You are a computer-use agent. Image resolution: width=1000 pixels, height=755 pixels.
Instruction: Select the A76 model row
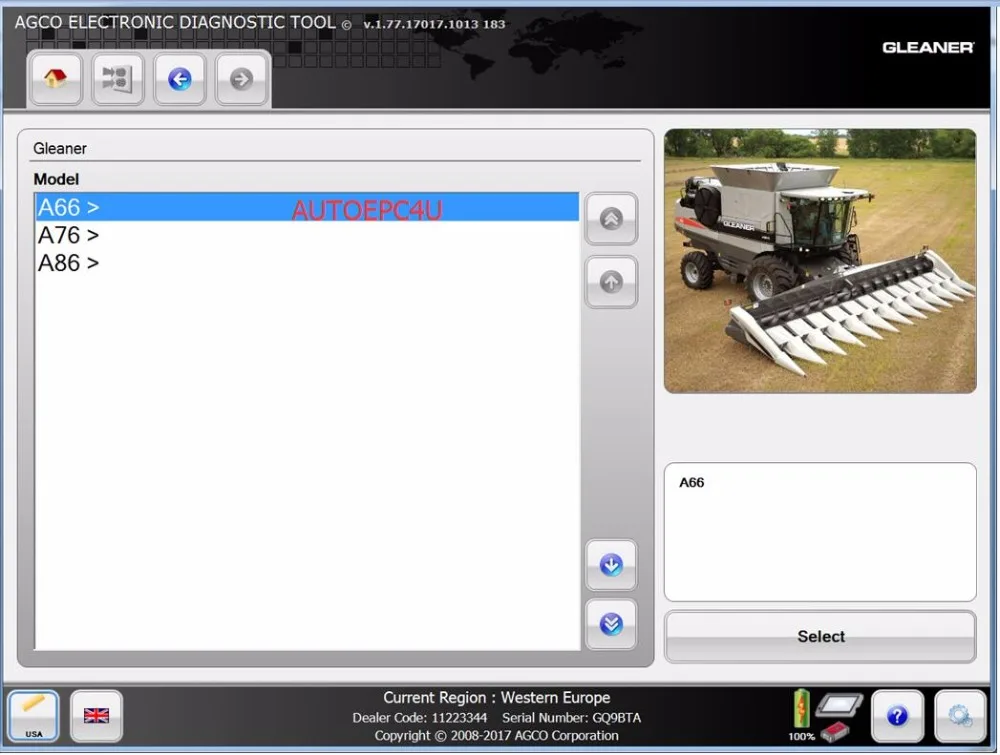(307, 235)
